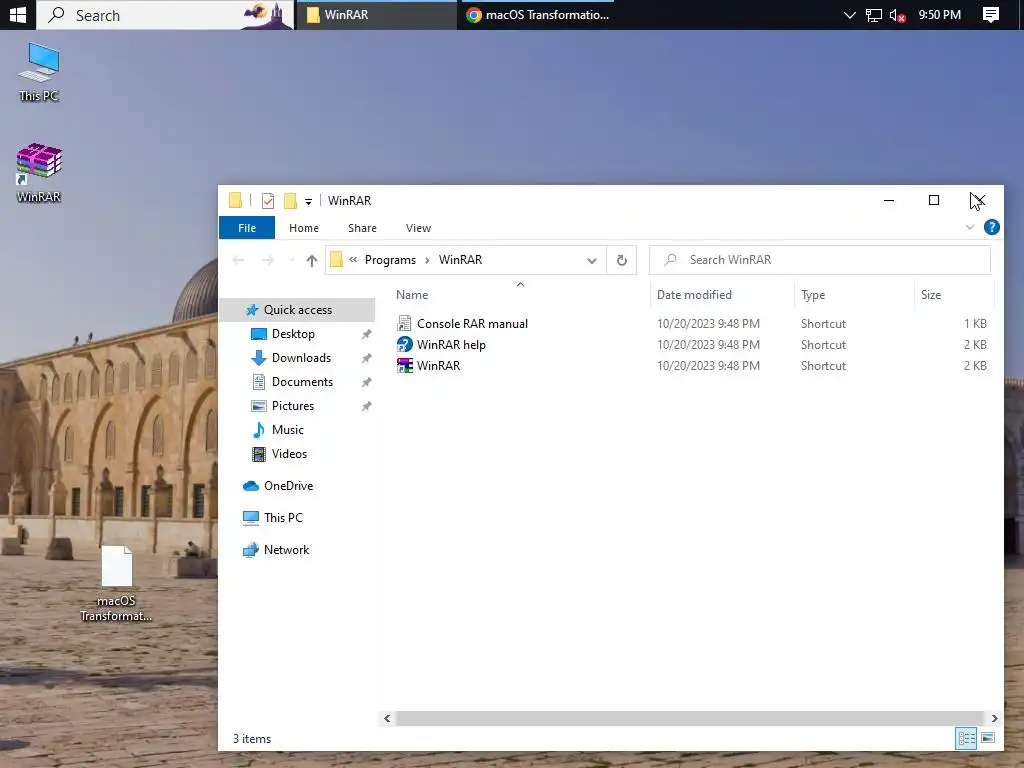Open This PC in the navigation pane

[283, 518]
